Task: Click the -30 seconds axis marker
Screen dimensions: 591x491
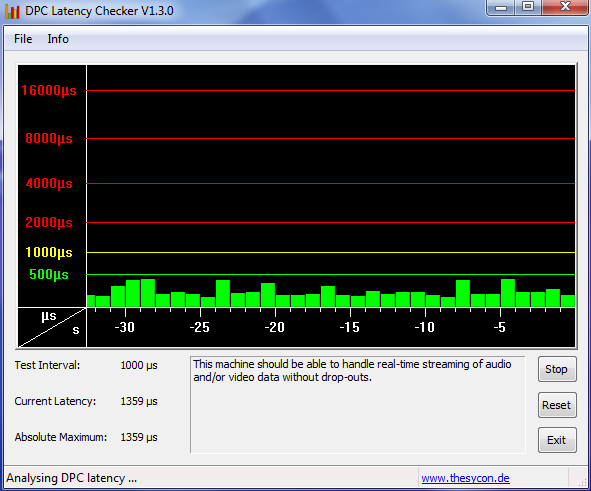Action: (x=124, y=327)
